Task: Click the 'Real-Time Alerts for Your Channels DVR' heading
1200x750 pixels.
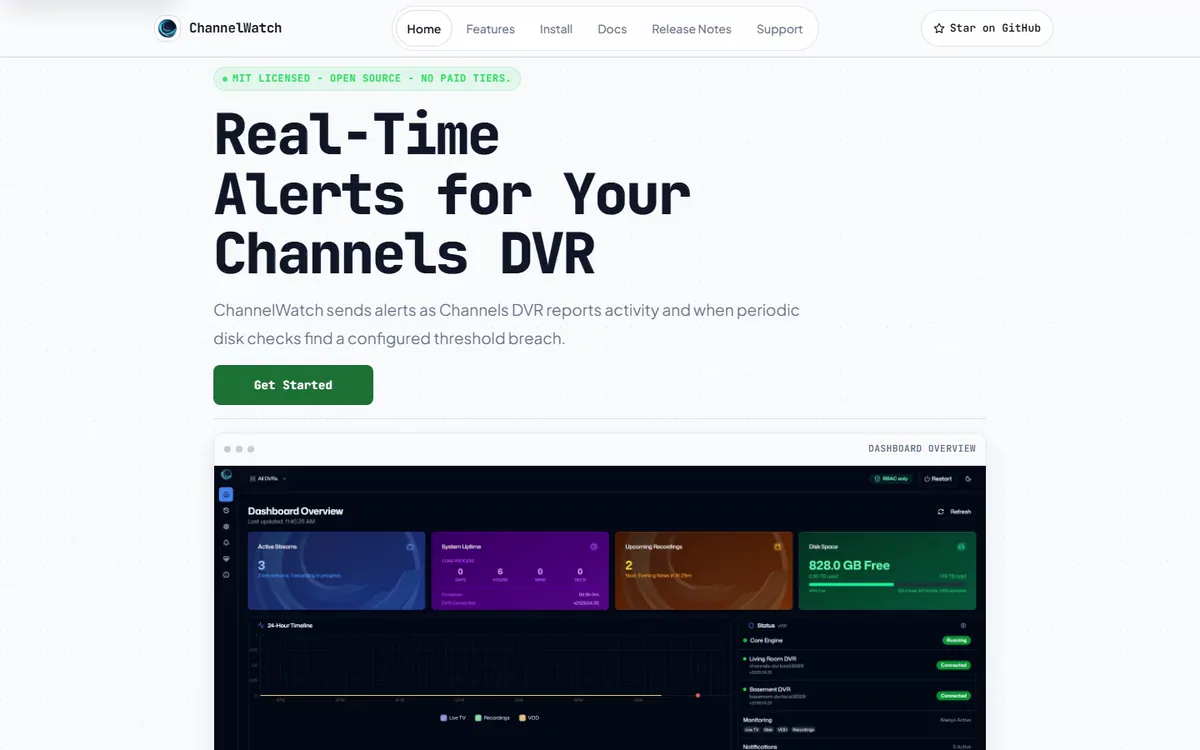Action: (452, 194)
